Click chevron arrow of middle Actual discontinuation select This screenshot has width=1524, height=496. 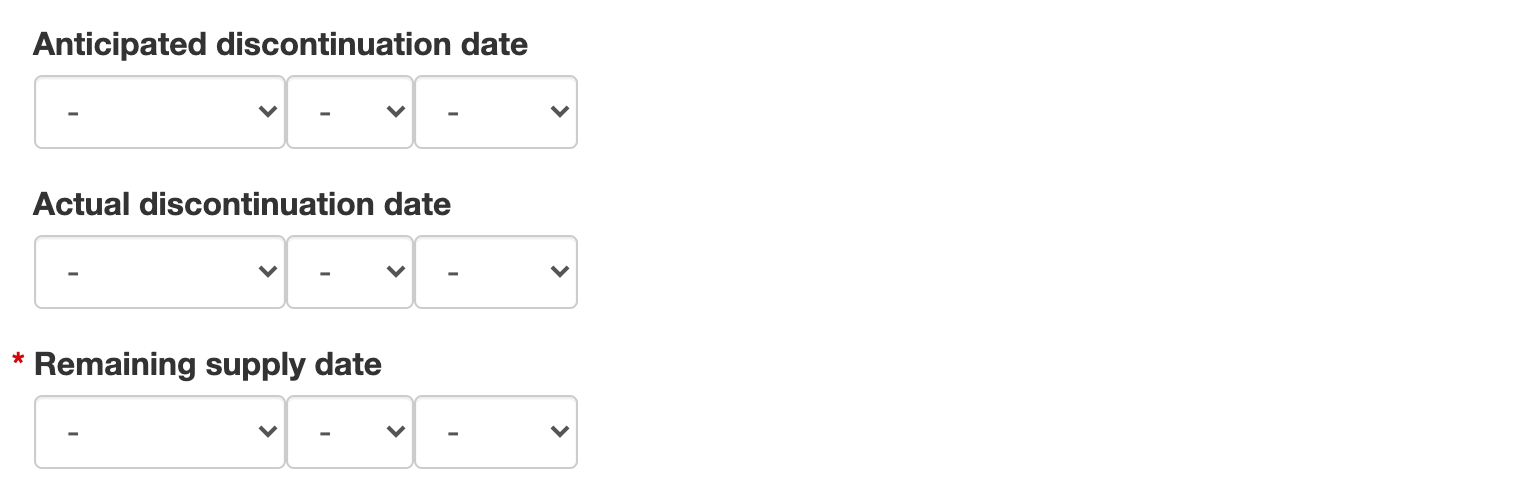(x=396, y=272)
